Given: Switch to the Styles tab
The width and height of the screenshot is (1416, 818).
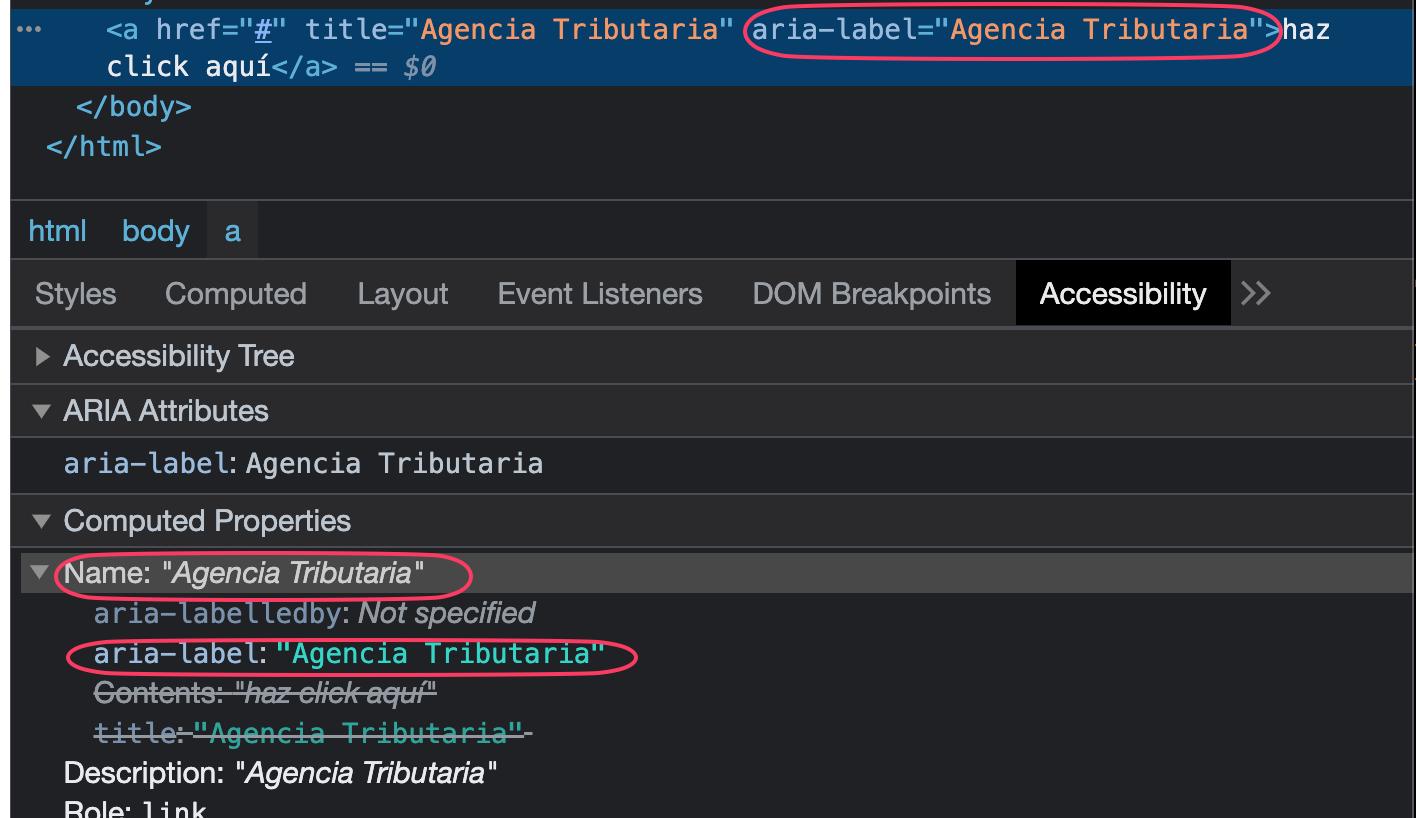Looking at the screenshot, I should 76,294.
